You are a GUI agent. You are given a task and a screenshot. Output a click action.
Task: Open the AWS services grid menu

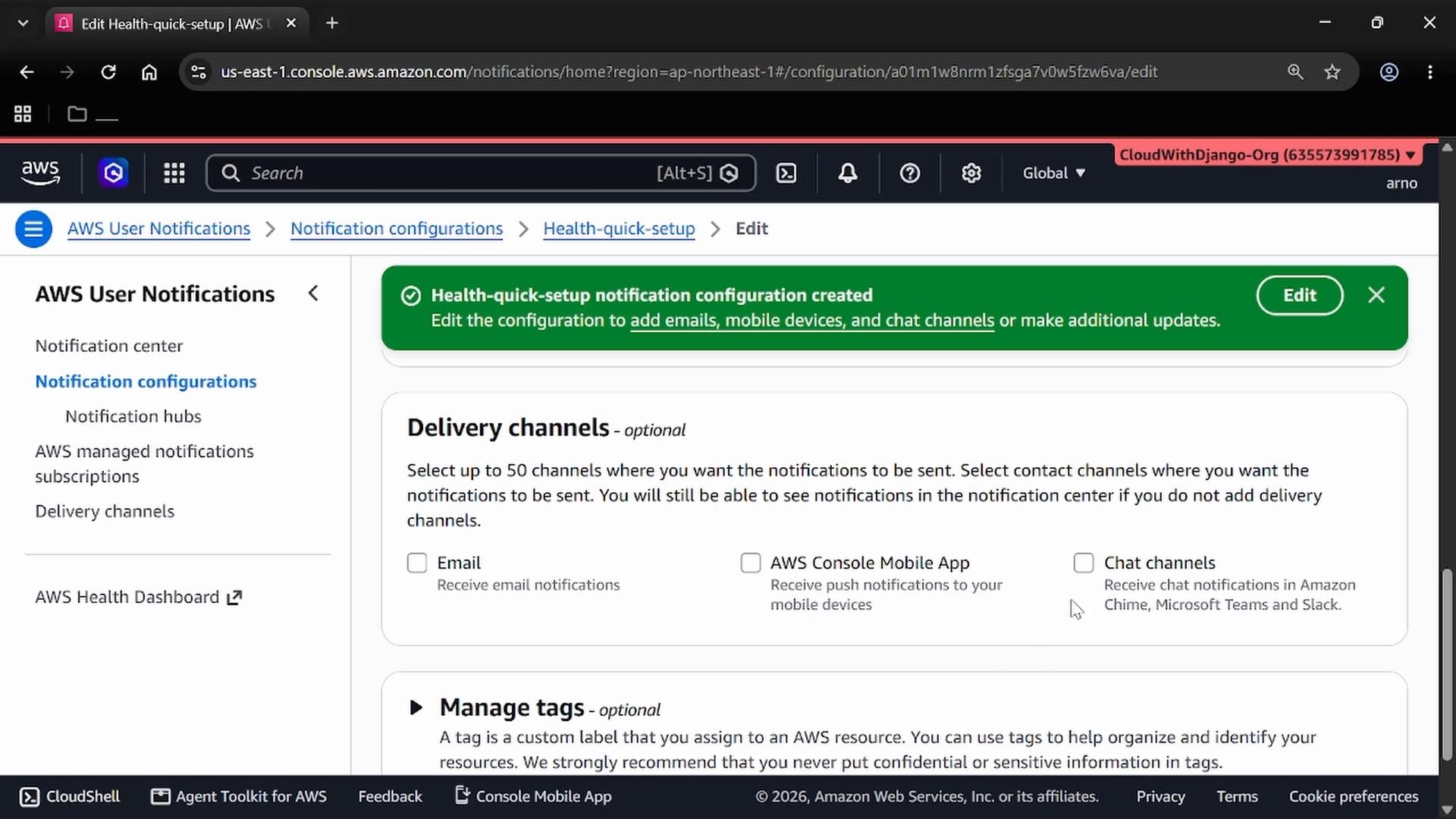click(174, 173)
